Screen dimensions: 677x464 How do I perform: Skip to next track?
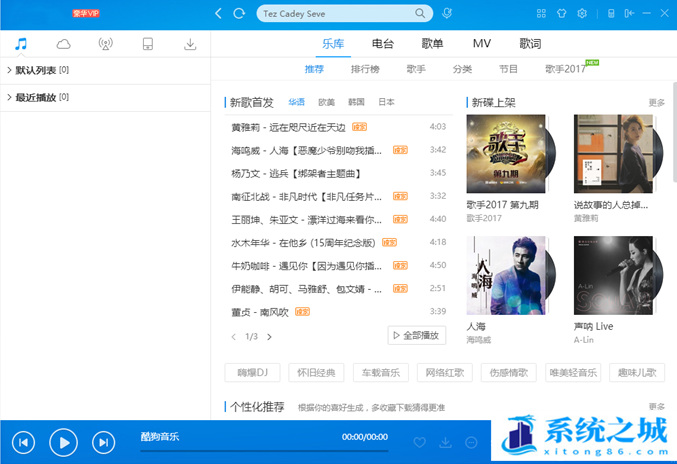pos(104,442)
